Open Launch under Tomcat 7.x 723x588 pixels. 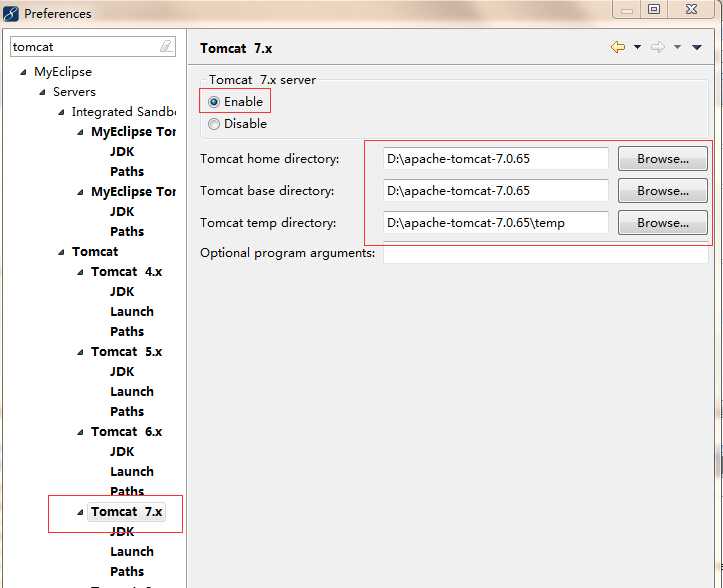pyautogui.click(x=132, y=552)
